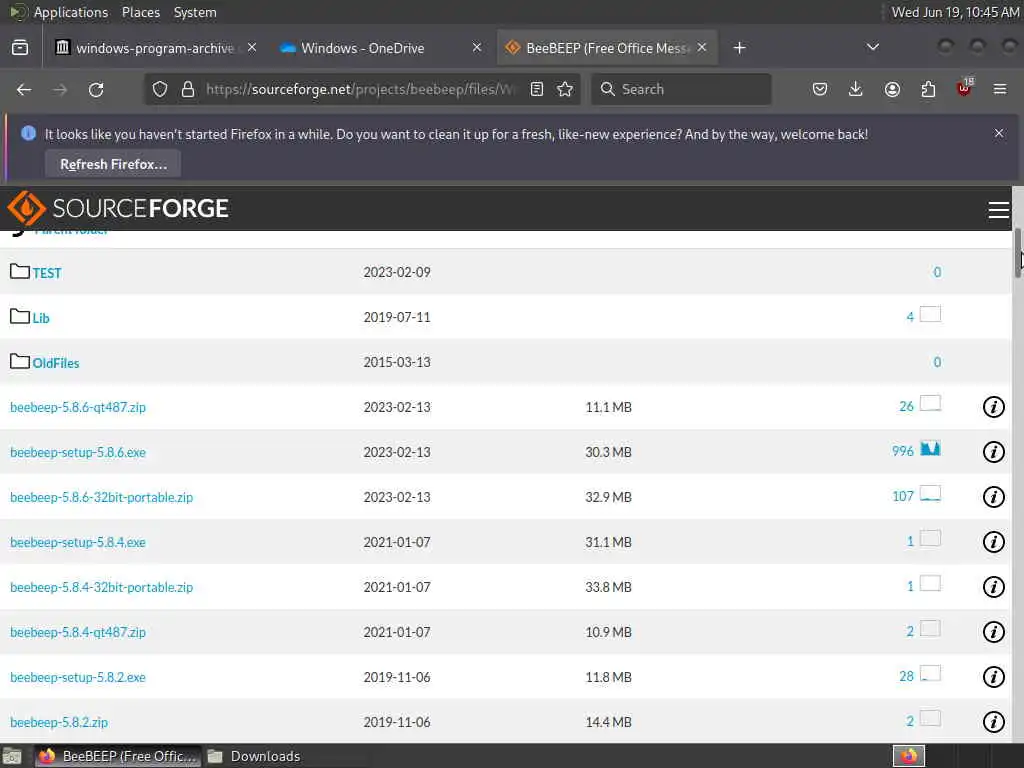The height and width of the screenshot is (768, 1024).
Task: Open the extensions puzzle icon
Action: pos(928,89)
